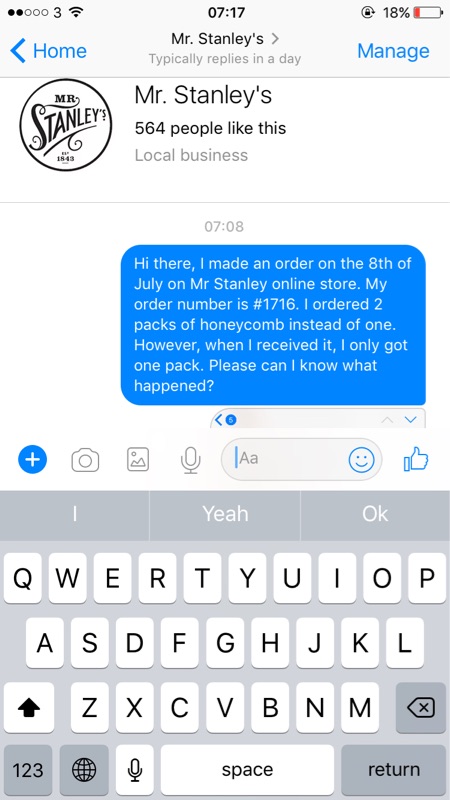Go back to Home

[x=48, y=51]
